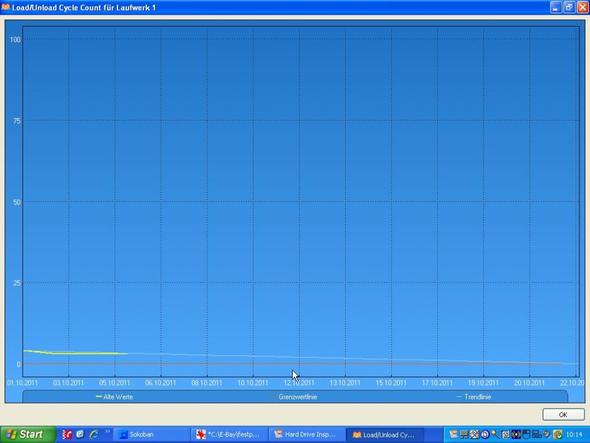Open the C:\E-Bay taskbar window
Screen dimensions: 590x443
coord(229,435)
